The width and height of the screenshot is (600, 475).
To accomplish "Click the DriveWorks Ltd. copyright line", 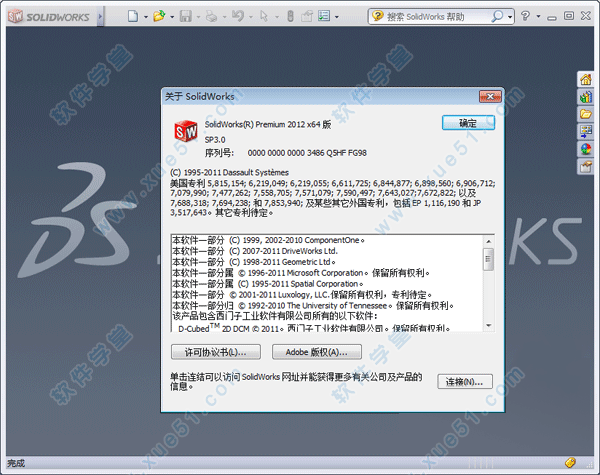I will point(255,251).
